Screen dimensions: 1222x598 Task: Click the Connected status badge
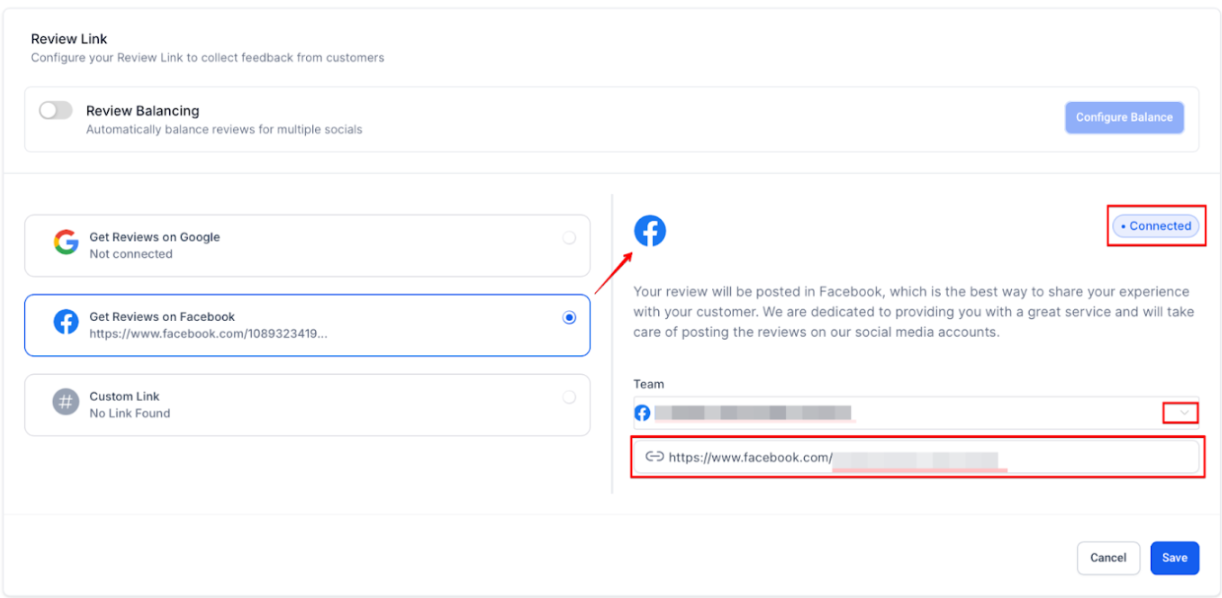point(1155,226)
